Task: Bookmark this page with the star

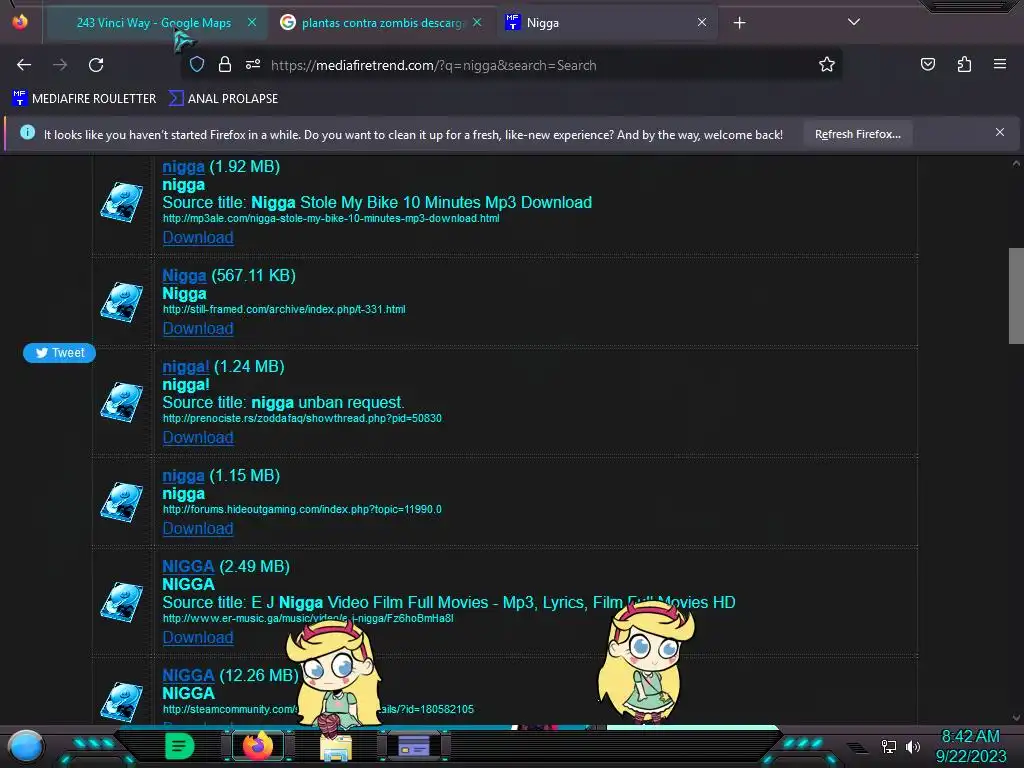Action: (x=827, y=64)
